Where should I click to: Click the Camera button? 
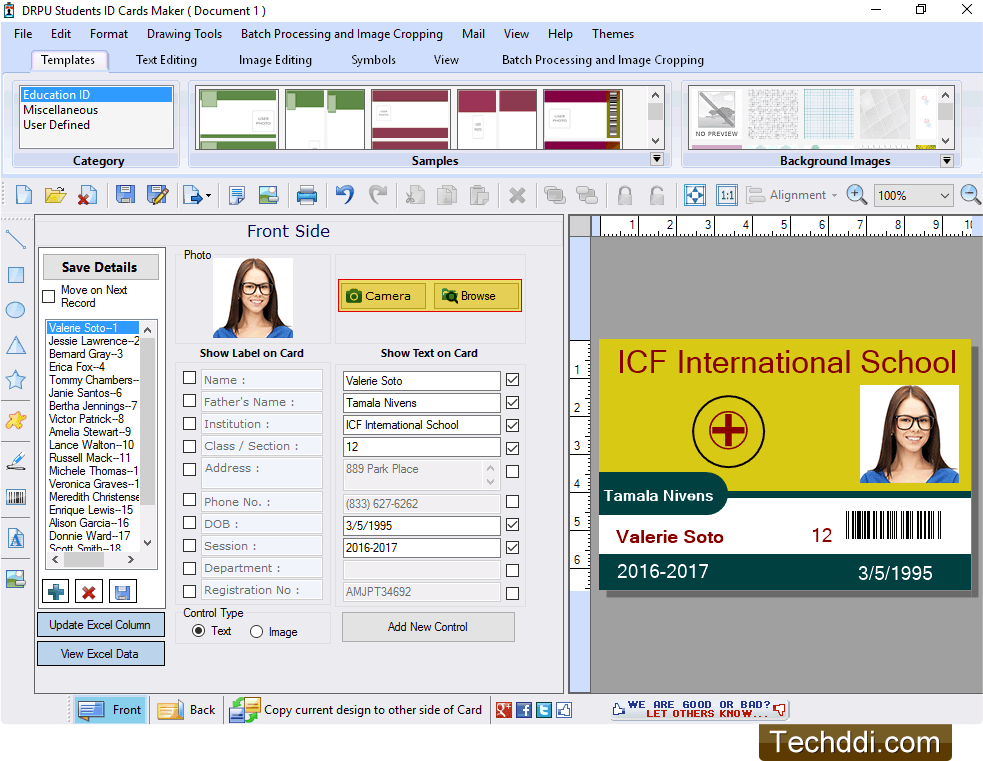click(x=382, y=296)
